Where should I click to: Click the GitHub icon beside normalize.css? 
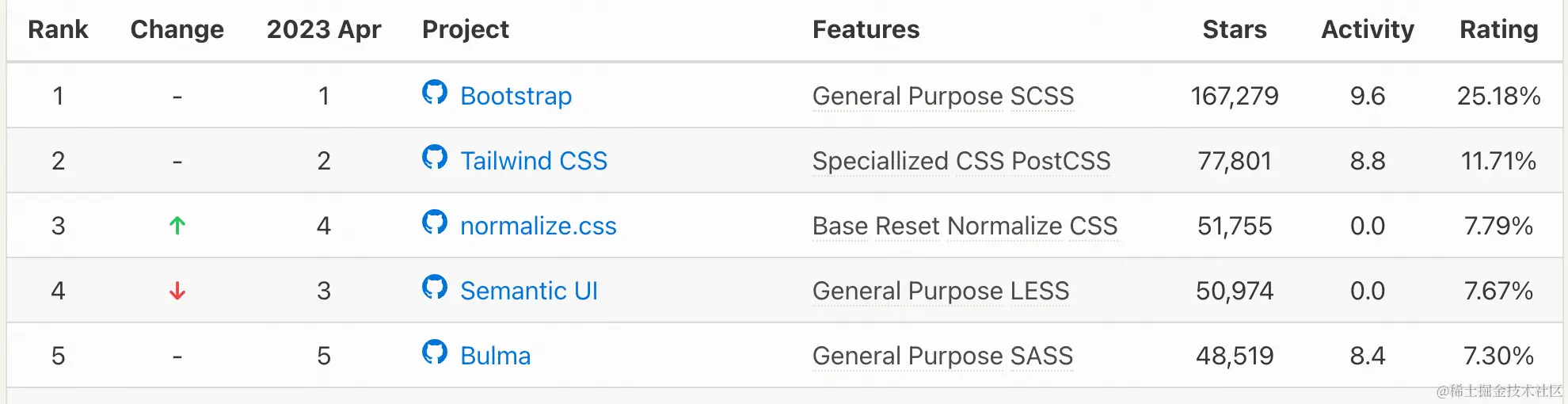[x=435, y=223]
